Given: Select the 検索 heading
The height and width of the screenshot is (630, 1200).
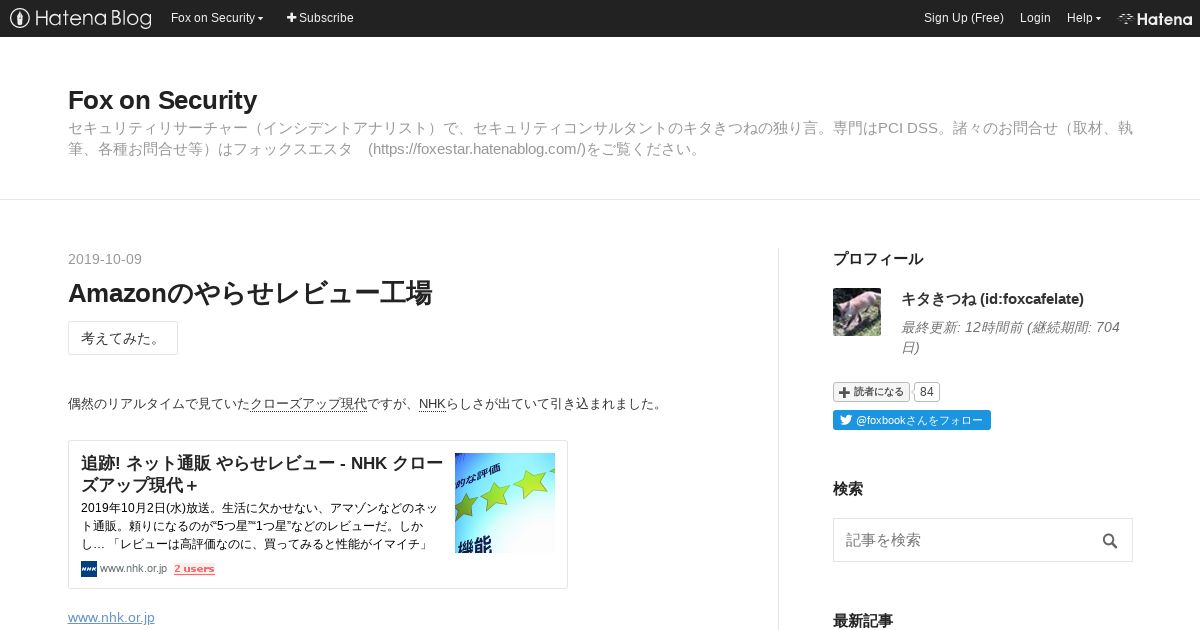Looking at the screenshot, I should click(x=848, y=489).
